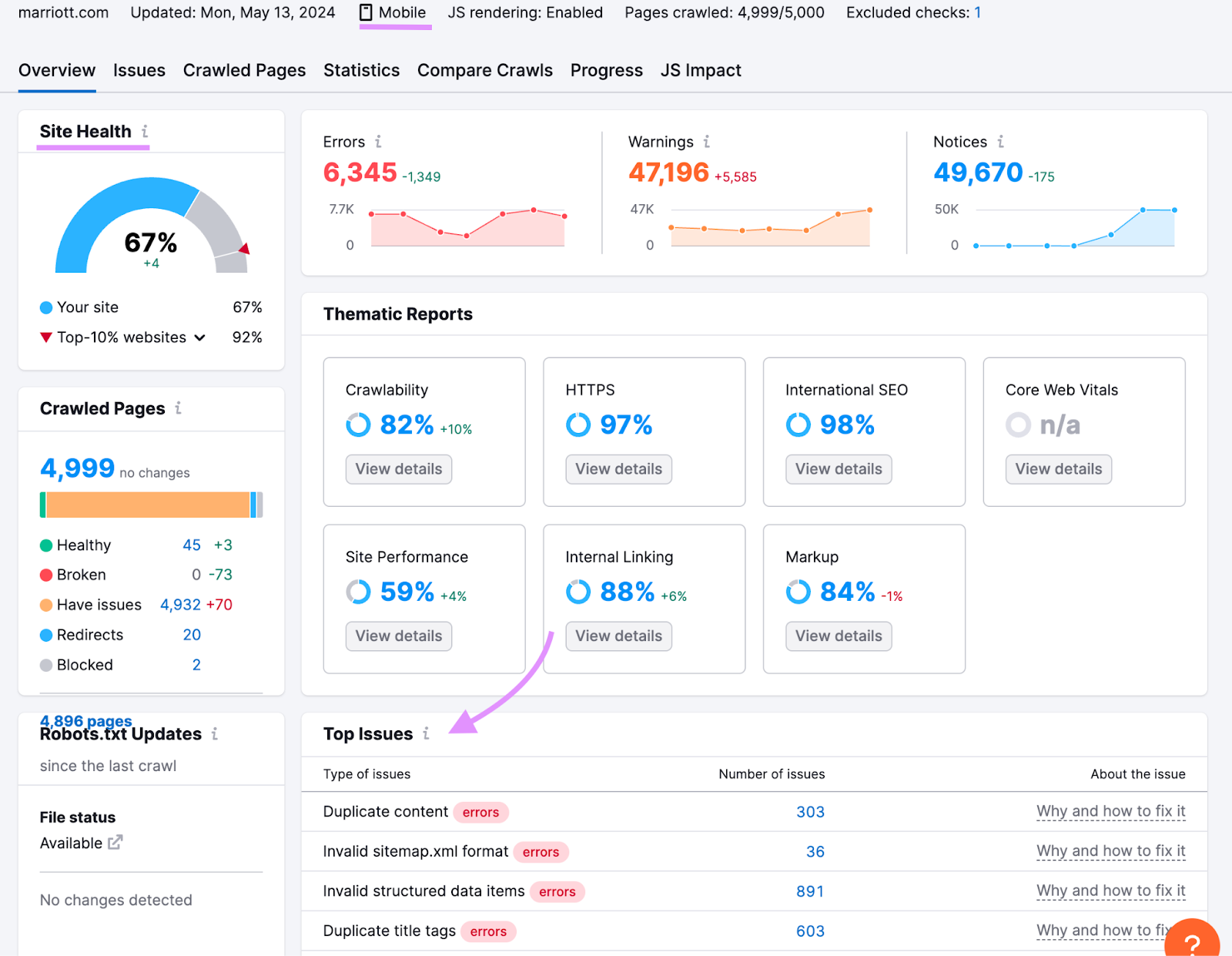
Task: Open fix help for Duplicate content
Action: 1111,811
